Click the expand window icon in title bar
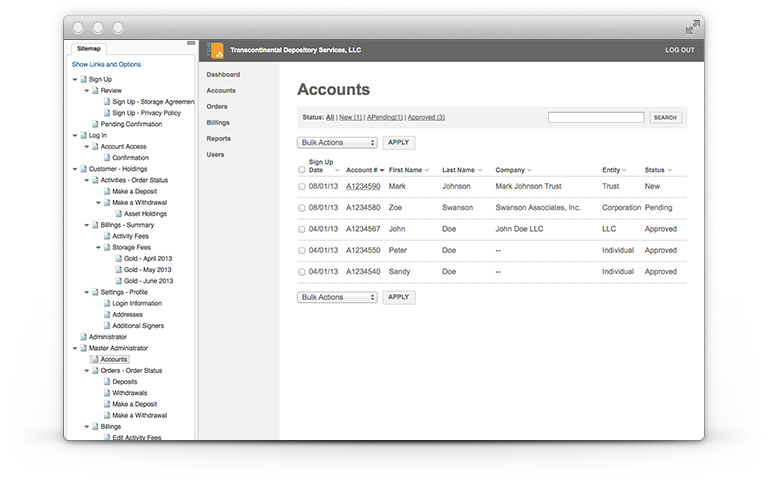Image resolution: width=768 pixels, height=480 pixels. pyautogui.click(x=693, y=27)
